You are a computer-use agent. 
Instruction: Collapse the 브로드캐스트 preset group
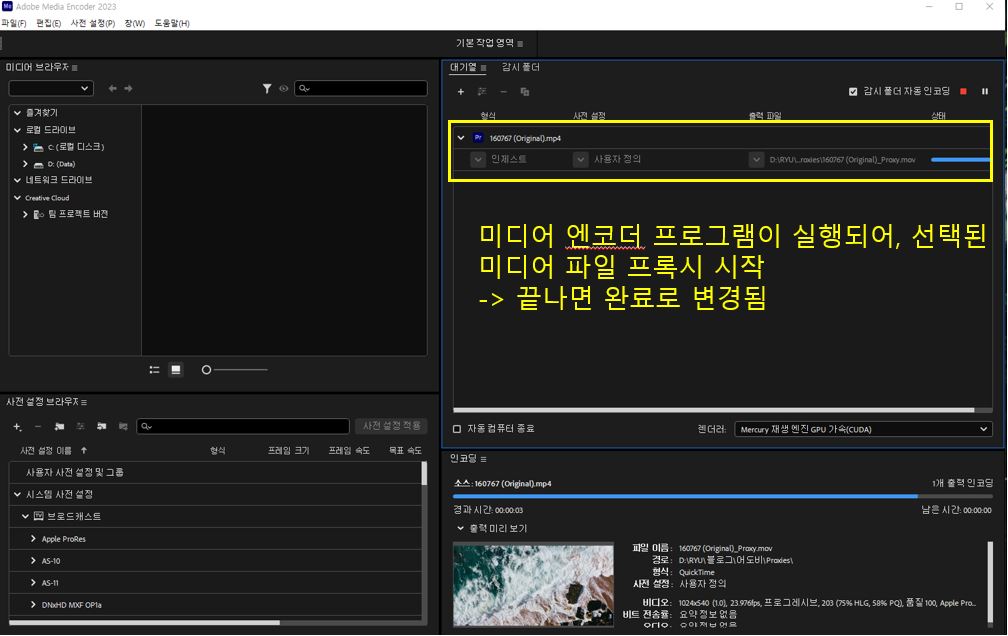[25, 516]
